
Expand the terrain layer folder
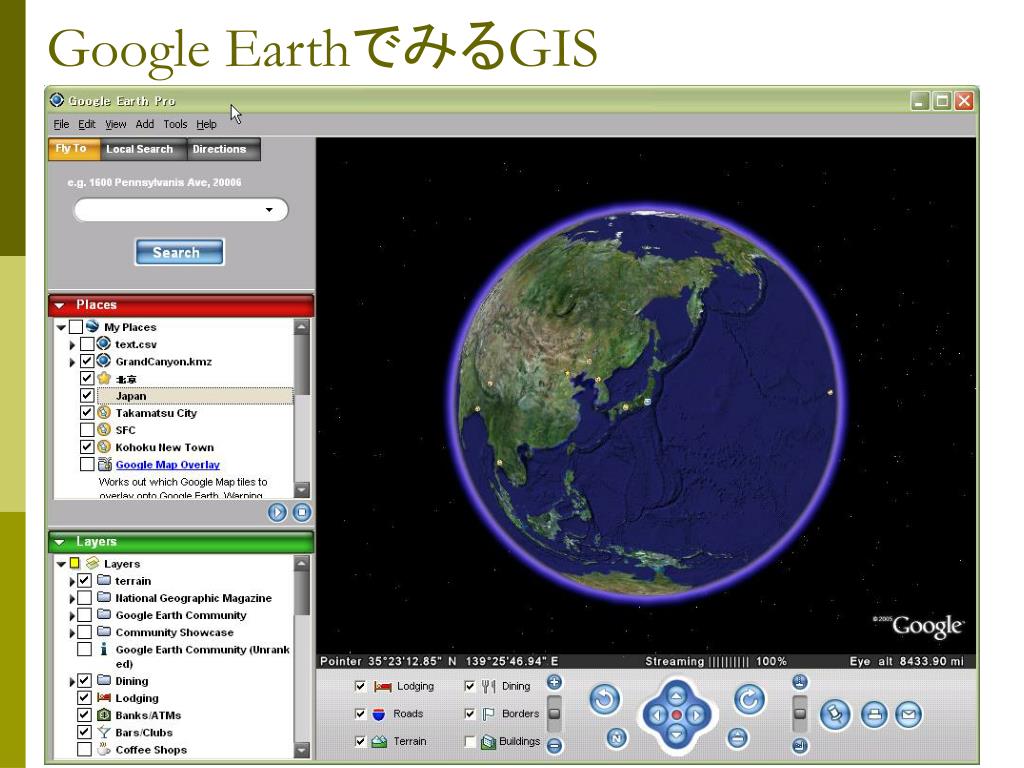click(x=72, y=581)
